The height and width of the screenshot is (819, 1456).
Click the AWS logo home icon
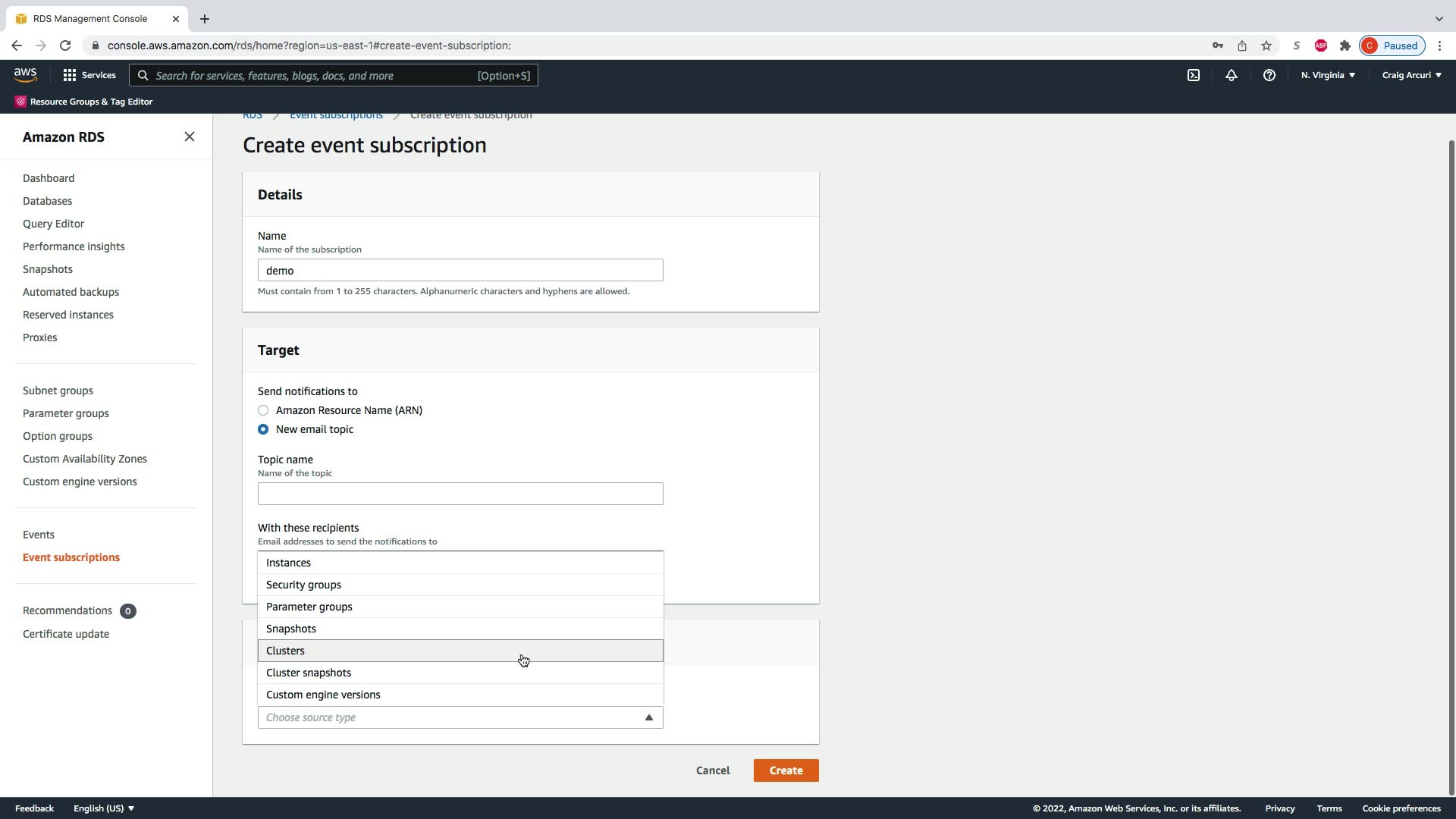point(25,75)
